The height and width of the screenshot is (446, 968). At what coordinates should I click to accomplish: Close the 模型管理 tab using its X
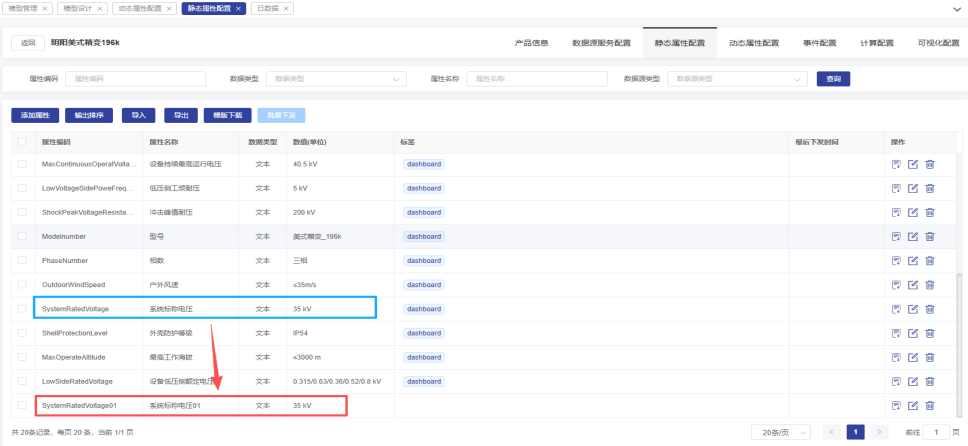pos(44,8)
